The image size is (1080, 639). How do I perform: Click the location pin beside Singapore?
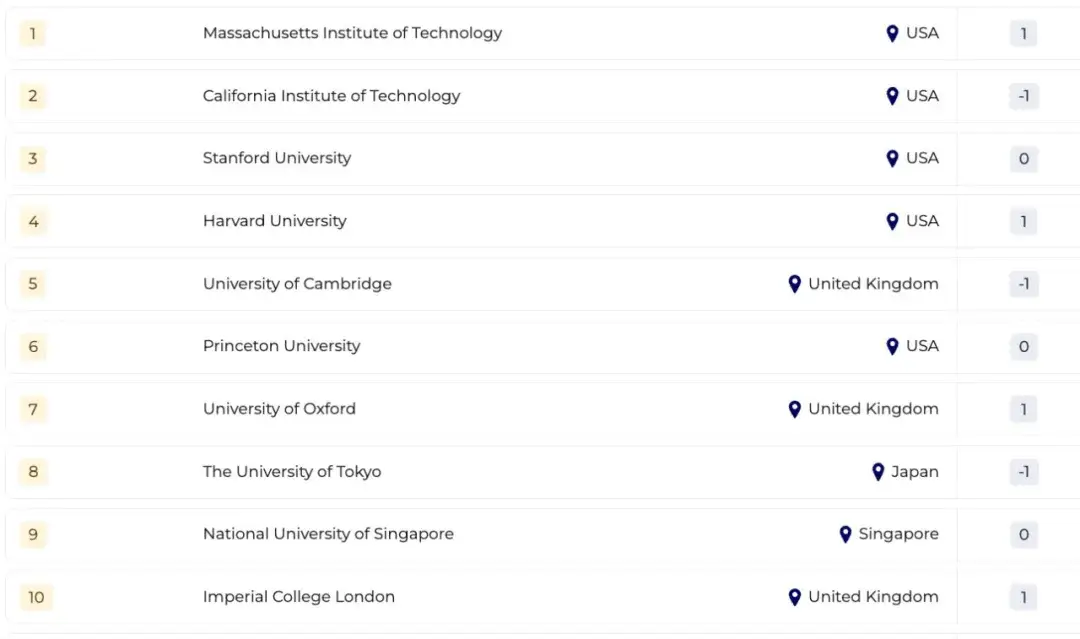click(x=845, y=534)
